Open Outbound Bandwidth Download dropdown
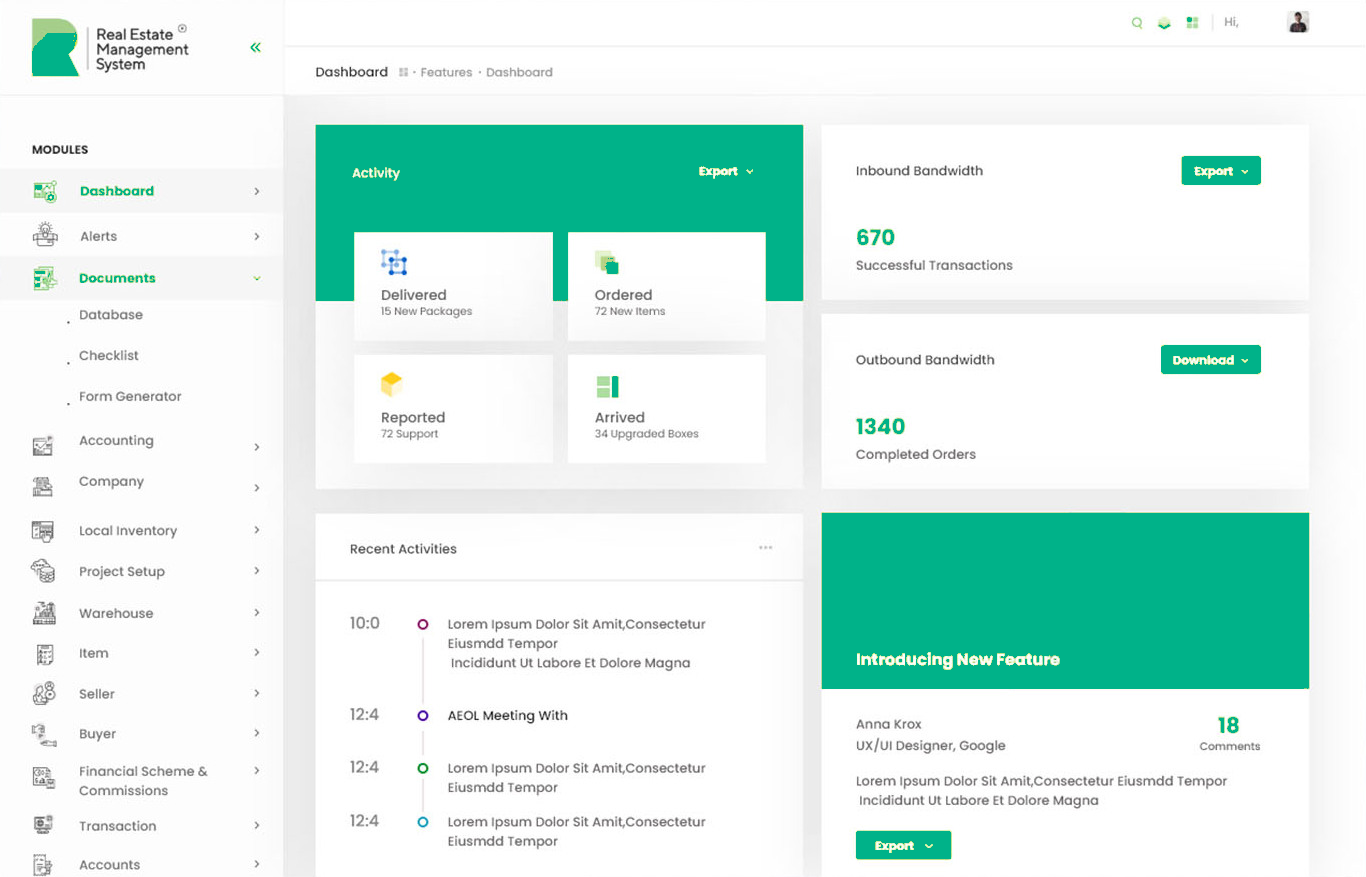The height and width of the screenshot is (877, 1366). tap(1210, 360)
